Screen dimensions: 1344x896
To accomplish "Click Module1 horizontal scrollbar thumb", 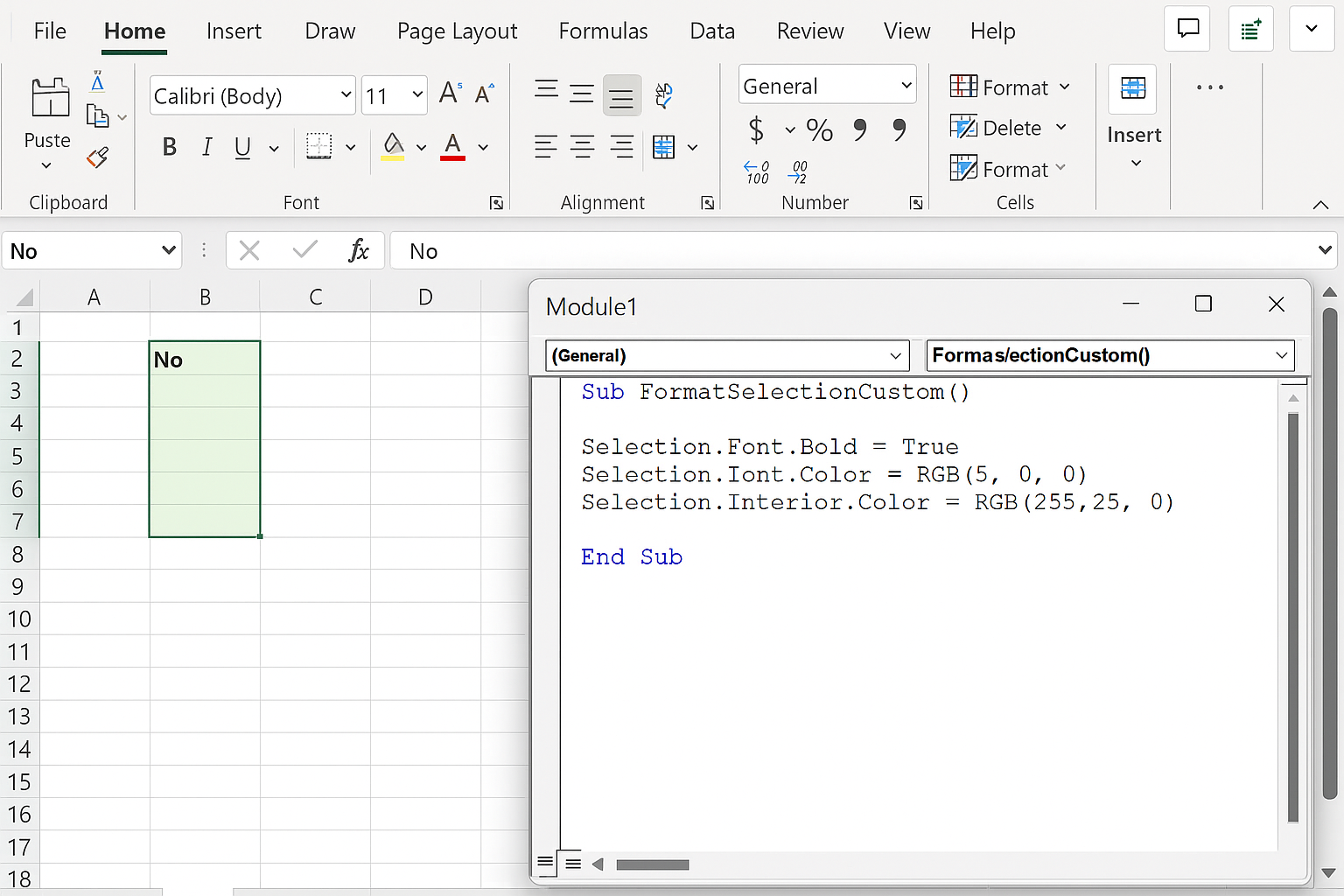I will [x=652, y=864].
